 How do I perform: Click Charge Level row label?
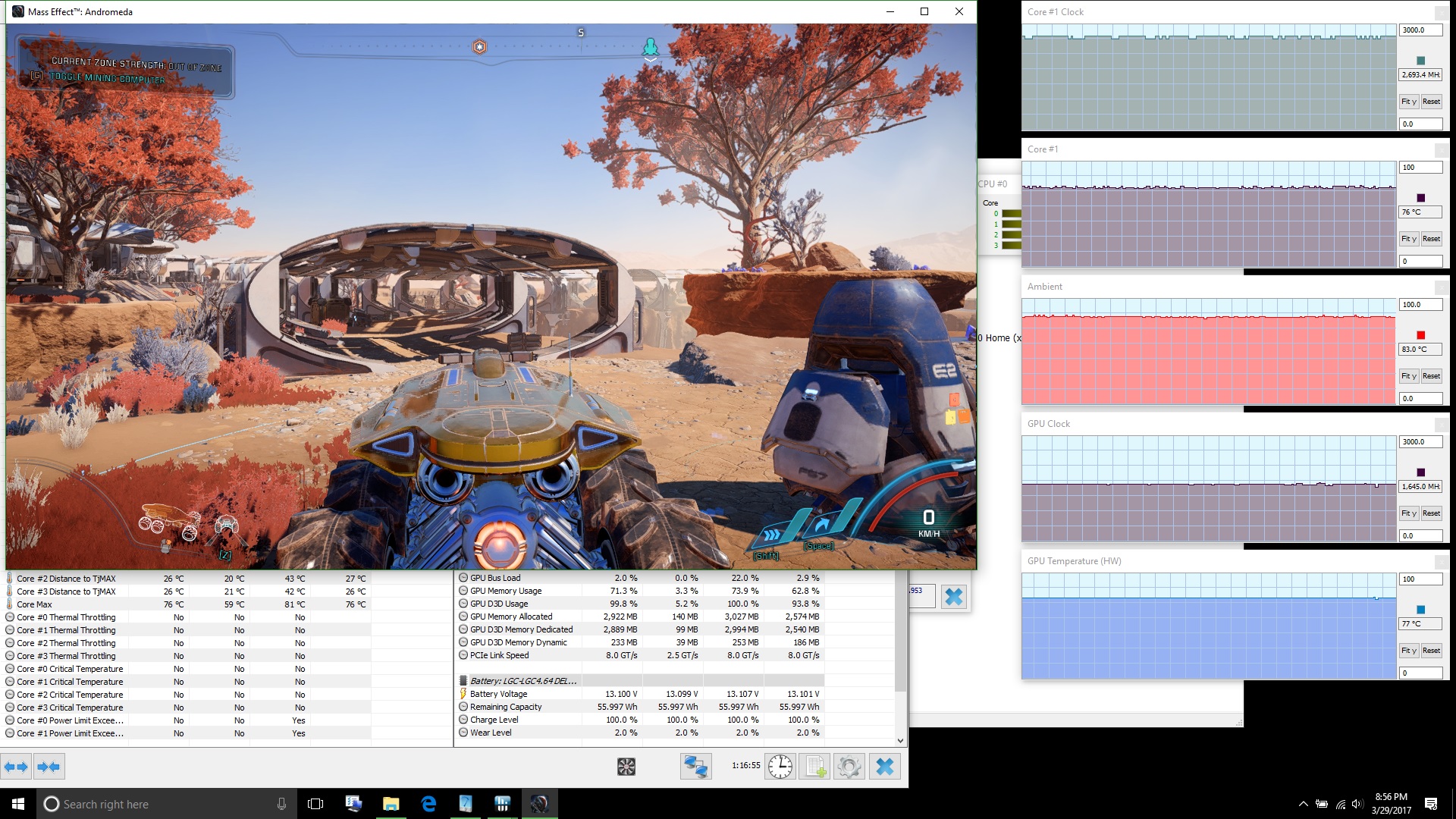coord(494,720)
